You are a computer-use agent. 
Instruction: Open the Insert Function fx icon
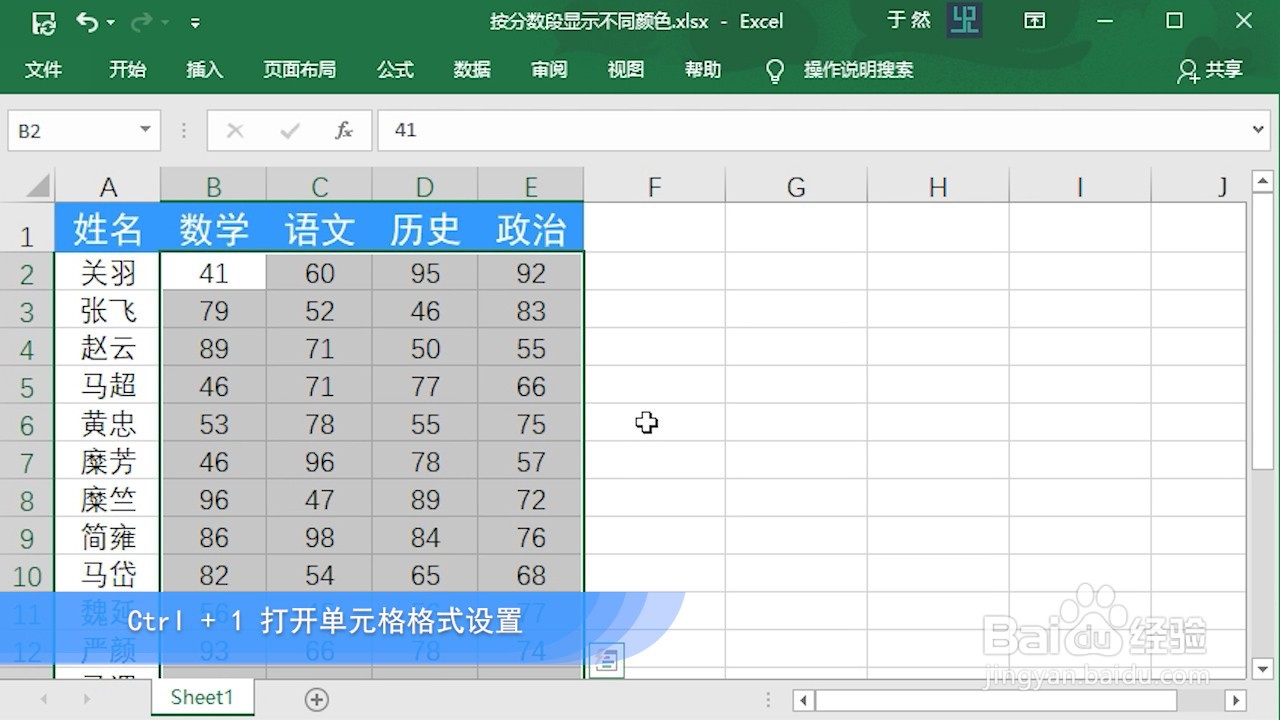(344, 130)
